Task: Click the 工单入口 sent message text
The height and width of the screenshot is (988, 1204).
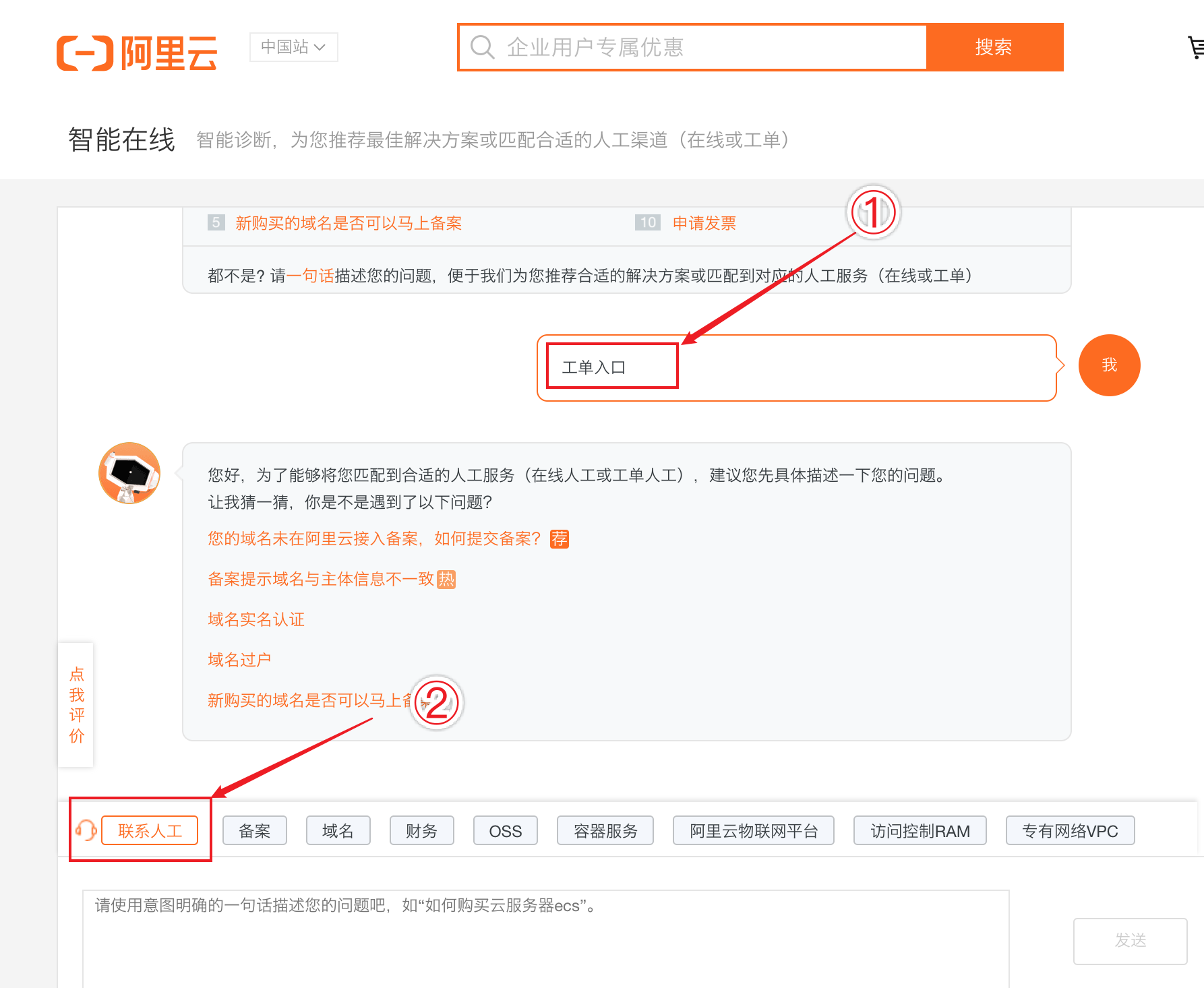Action: tap(594, 367)
